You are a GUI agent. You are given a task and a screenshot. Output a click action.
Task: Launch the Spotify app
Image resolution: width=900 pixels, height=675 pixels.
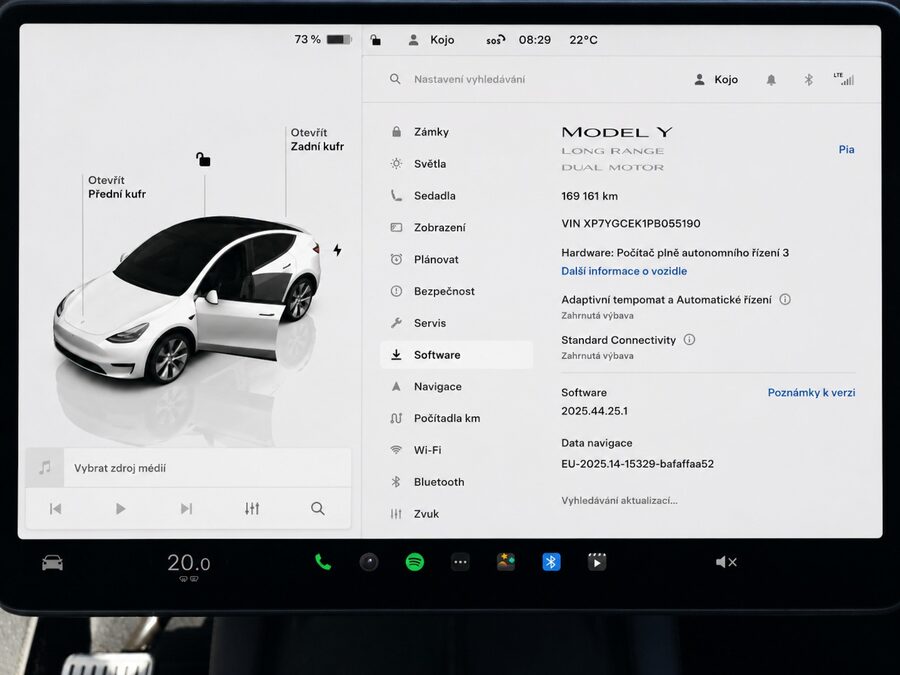pyautogui.click(x=414, y=562)
